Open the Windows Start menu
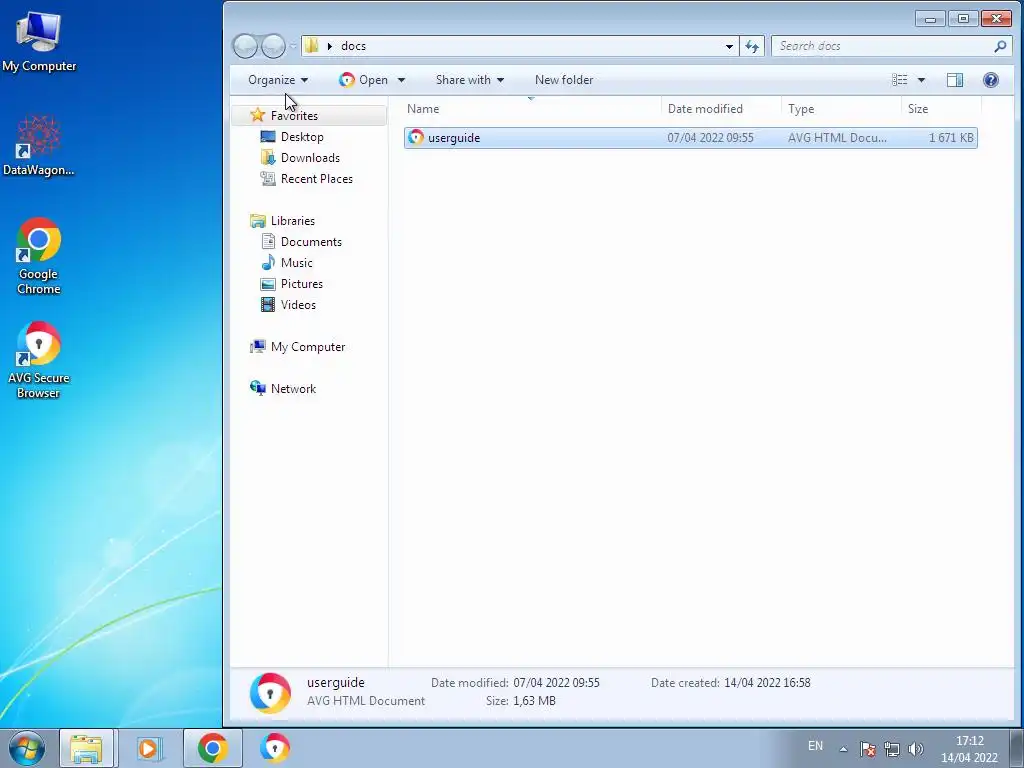Screen dimensions: 1024x768 click(x=27, y=748)
